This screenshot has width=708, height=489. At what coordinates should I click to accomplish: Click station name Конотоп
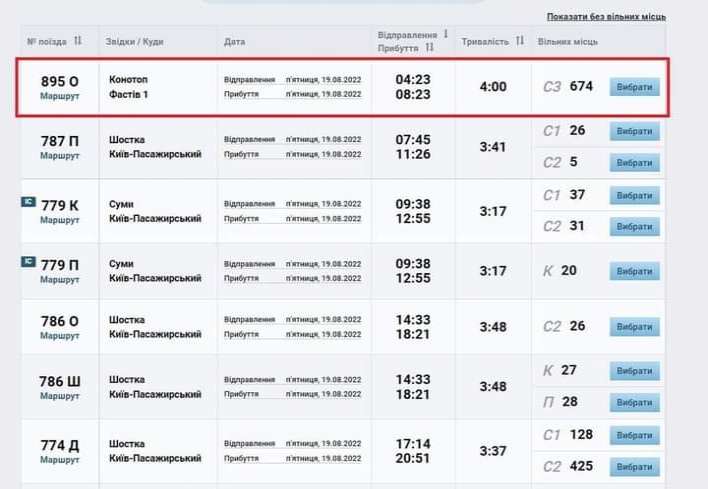click(128, 79)
